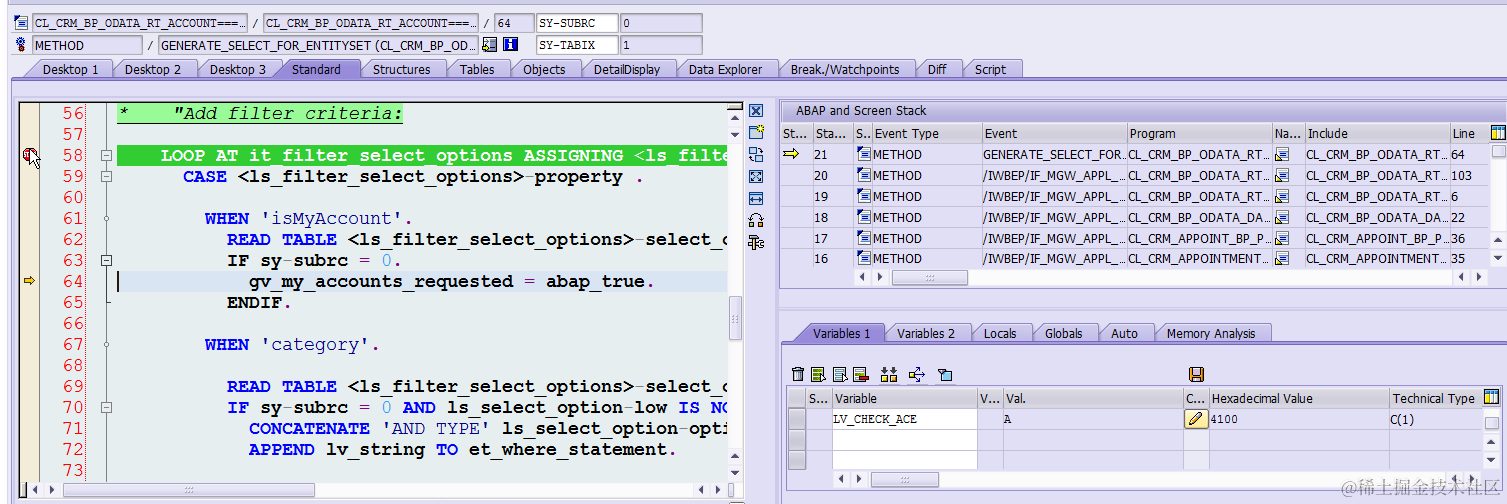Switch to the Locals tab
This screenshot has height=504, width=1507.
click(1000, 333)
